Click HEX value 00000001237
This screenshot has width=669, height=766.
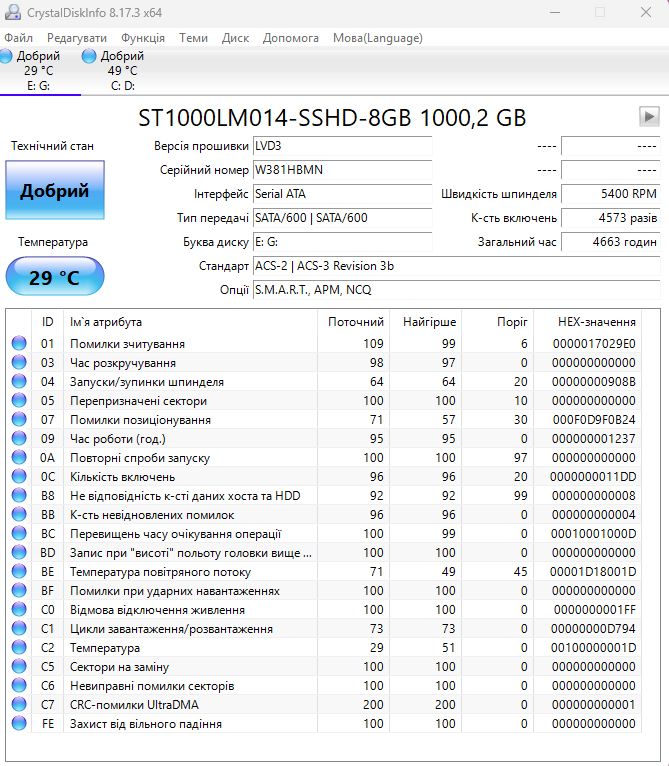pos(594,439)
